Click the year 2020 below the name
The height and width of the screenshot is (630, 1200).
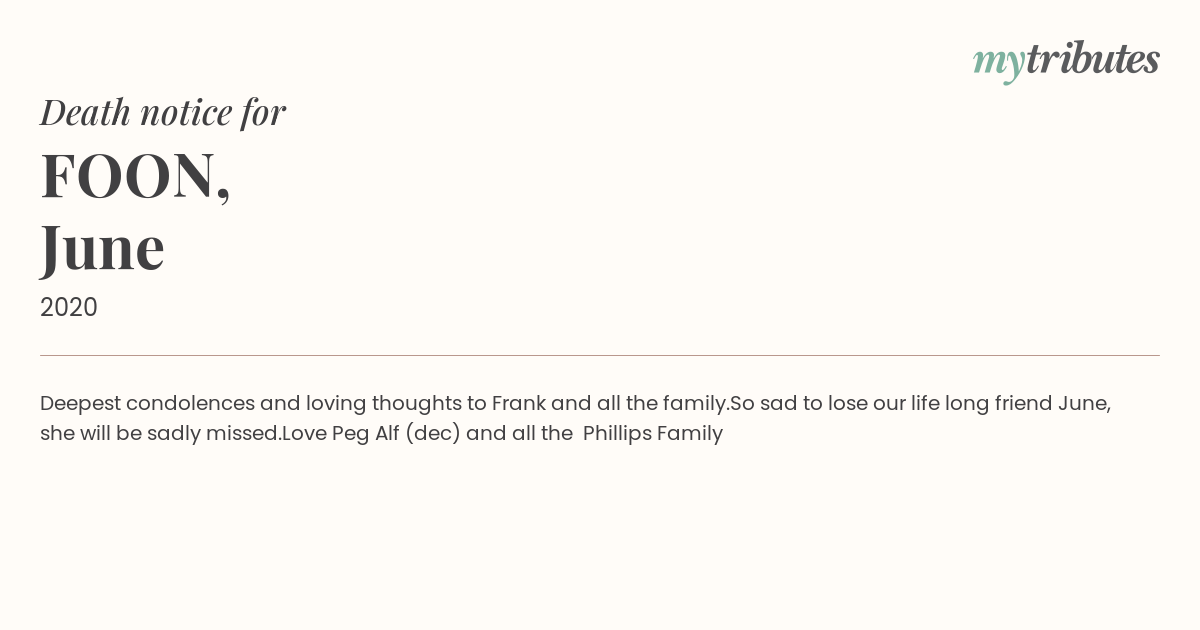tap(69, 307)
